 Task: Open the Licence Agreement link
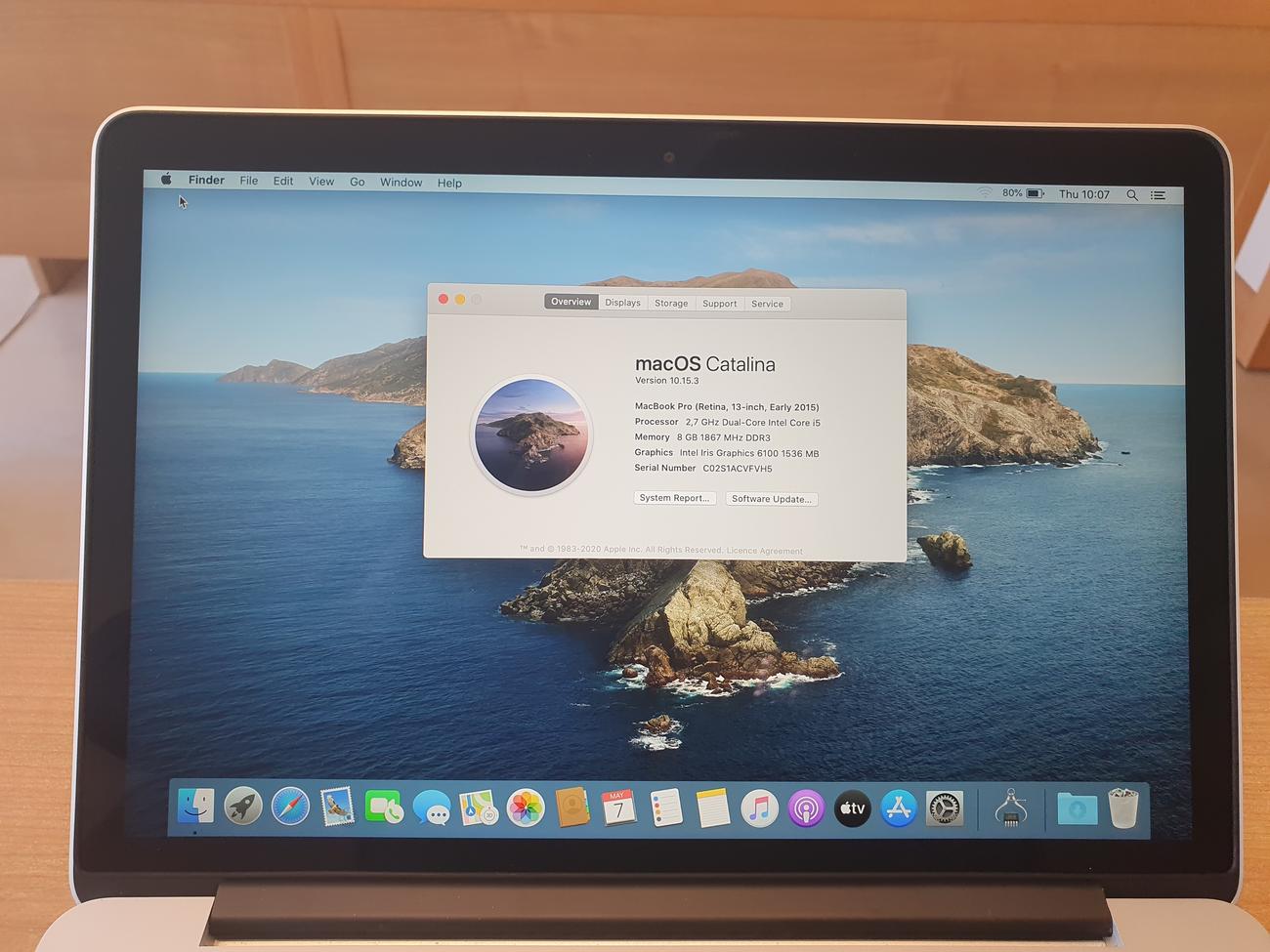(x=764, y=551)
